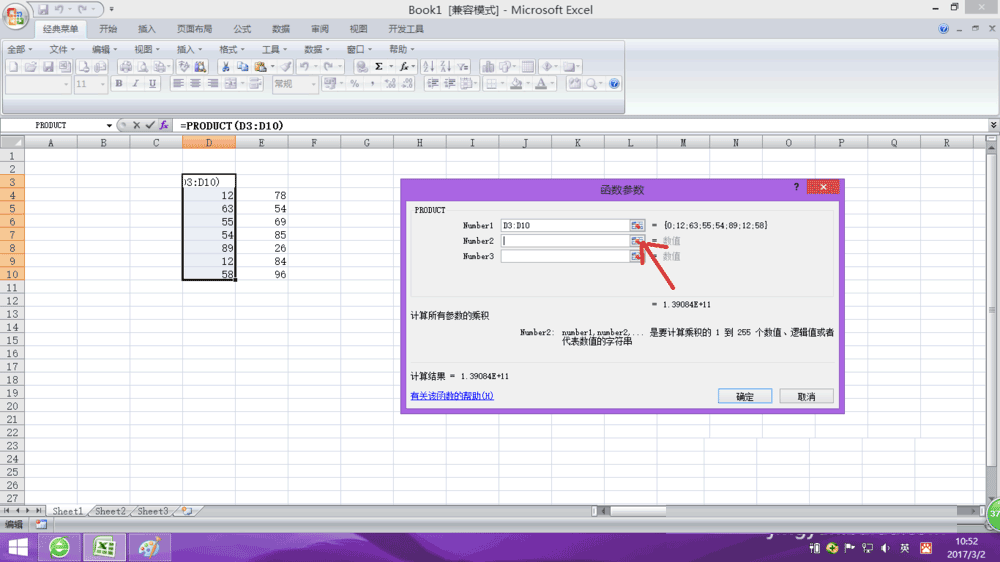1000x562 pixels.
Task: Increase decimal places
Action: pos(390,84)
